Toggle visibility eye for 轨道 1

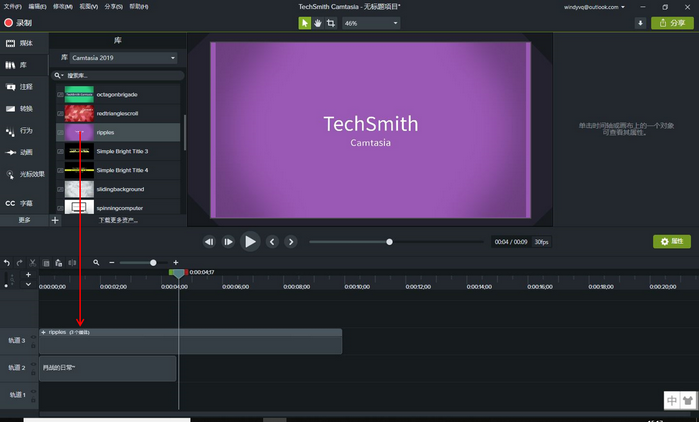[33, 391]
